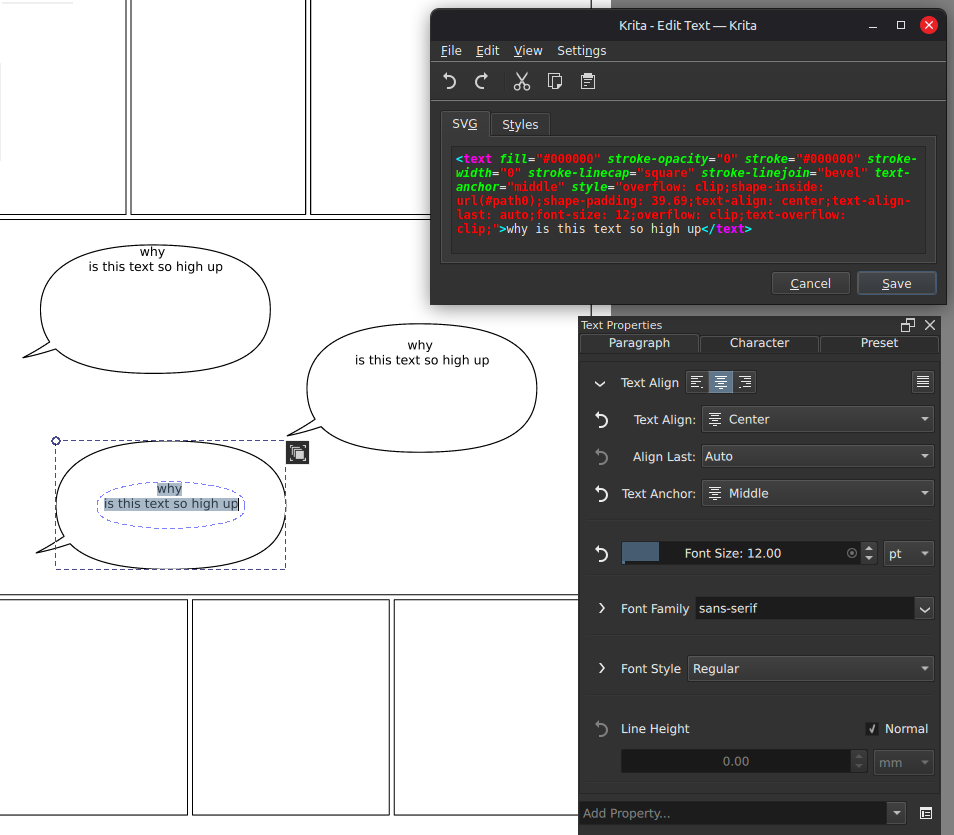Click the Paste clipboard icon
The width and height of the screenshot is (954, 835).
(587, 81)
